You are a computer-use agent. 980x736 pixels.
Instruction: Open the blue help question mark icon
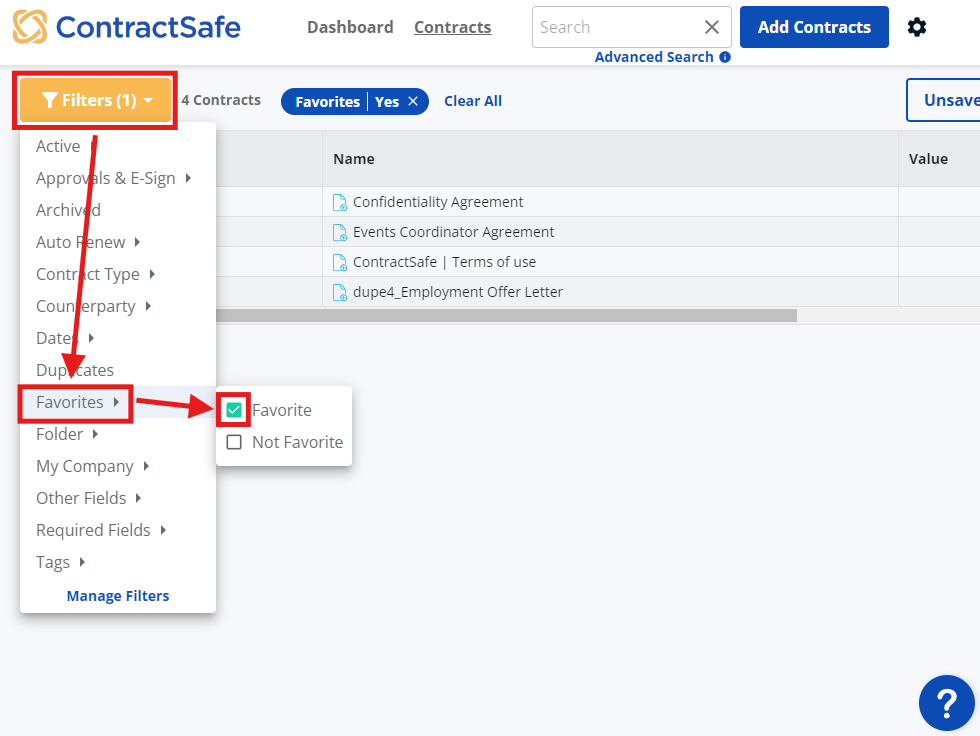click(946, 703)
